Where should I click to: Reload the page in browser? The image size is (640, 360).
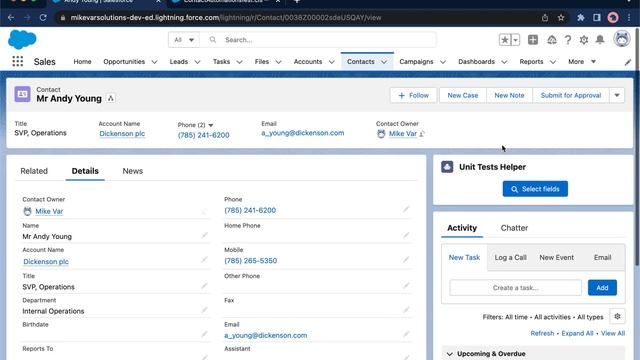[43, 18]
